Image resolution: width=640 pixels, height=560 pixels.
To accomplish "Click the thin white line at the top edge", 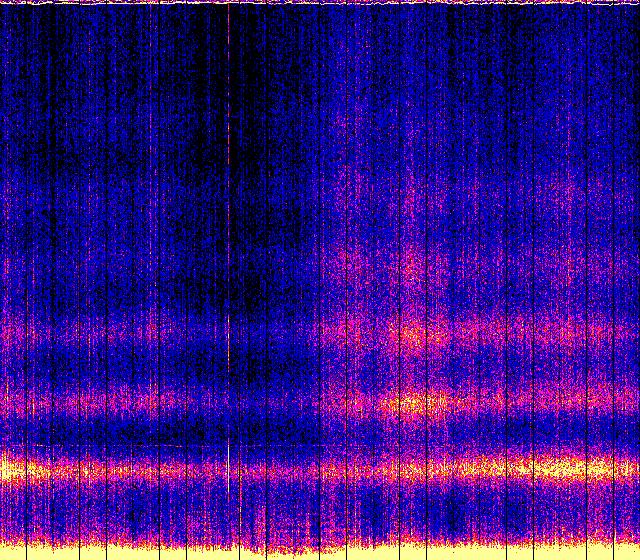I will coord(320,3).
